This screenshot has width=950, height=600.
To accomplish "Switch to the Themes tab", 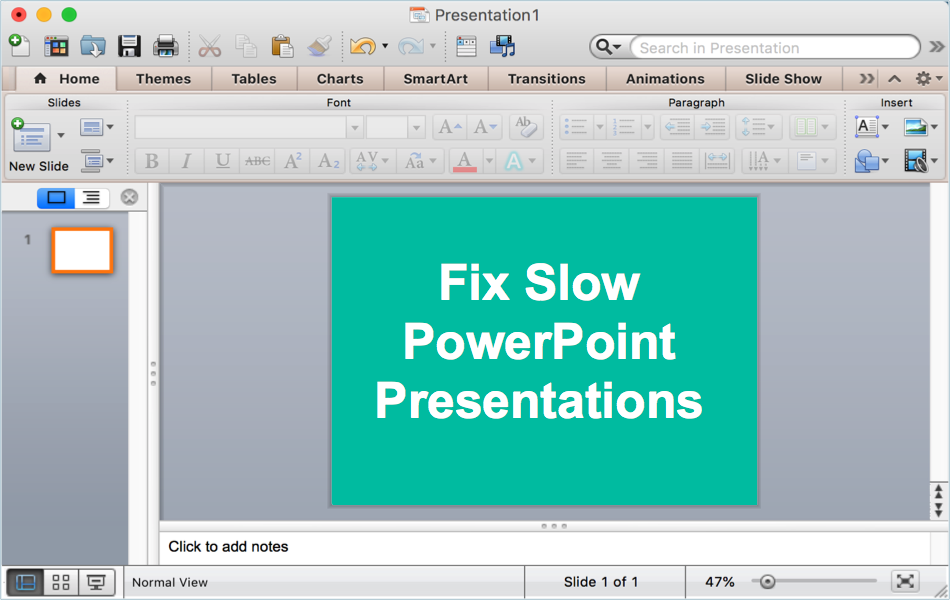I will tap(163, 79).
